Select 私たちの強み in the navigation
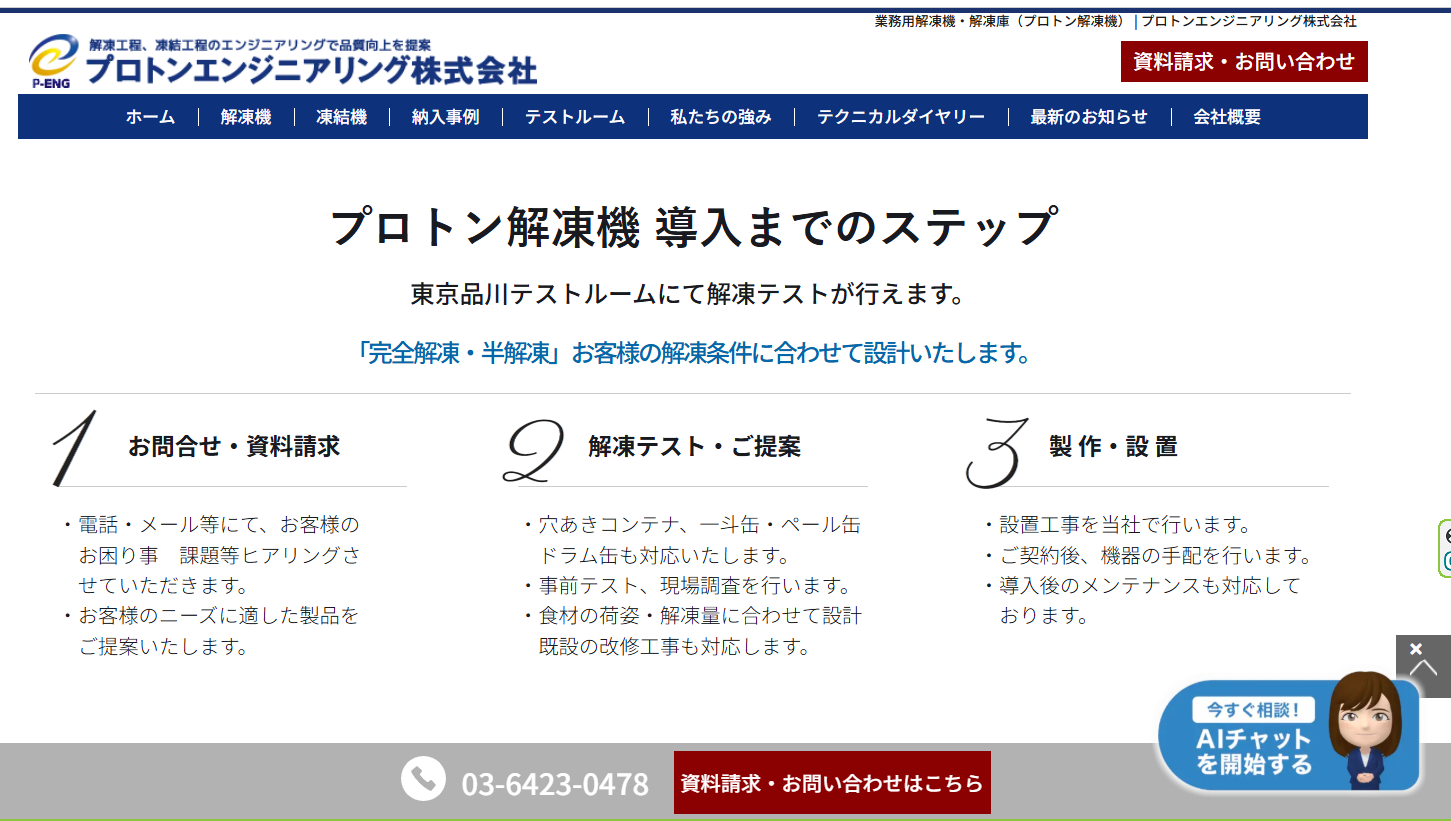This screenshot has height=821, width=1451. pyautogui.click(x=719, y=117)
